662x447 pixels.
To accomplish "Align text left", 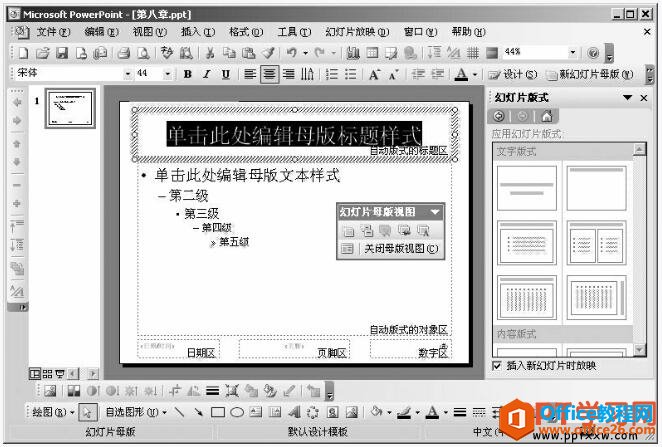I will (250, 75).
